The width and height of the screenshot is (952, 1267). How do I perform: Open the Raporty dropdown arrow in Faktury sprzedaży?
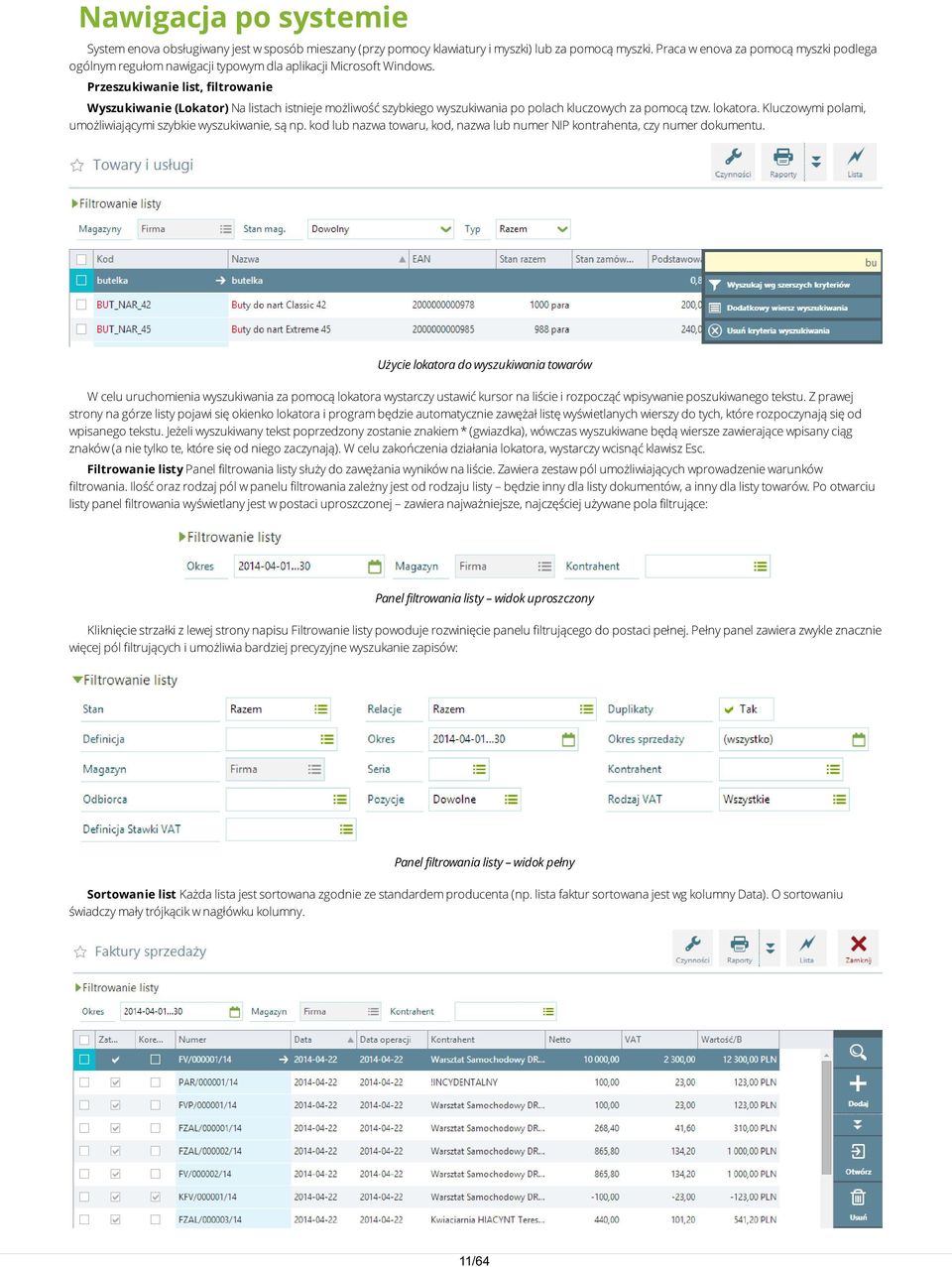coord(771,948)
